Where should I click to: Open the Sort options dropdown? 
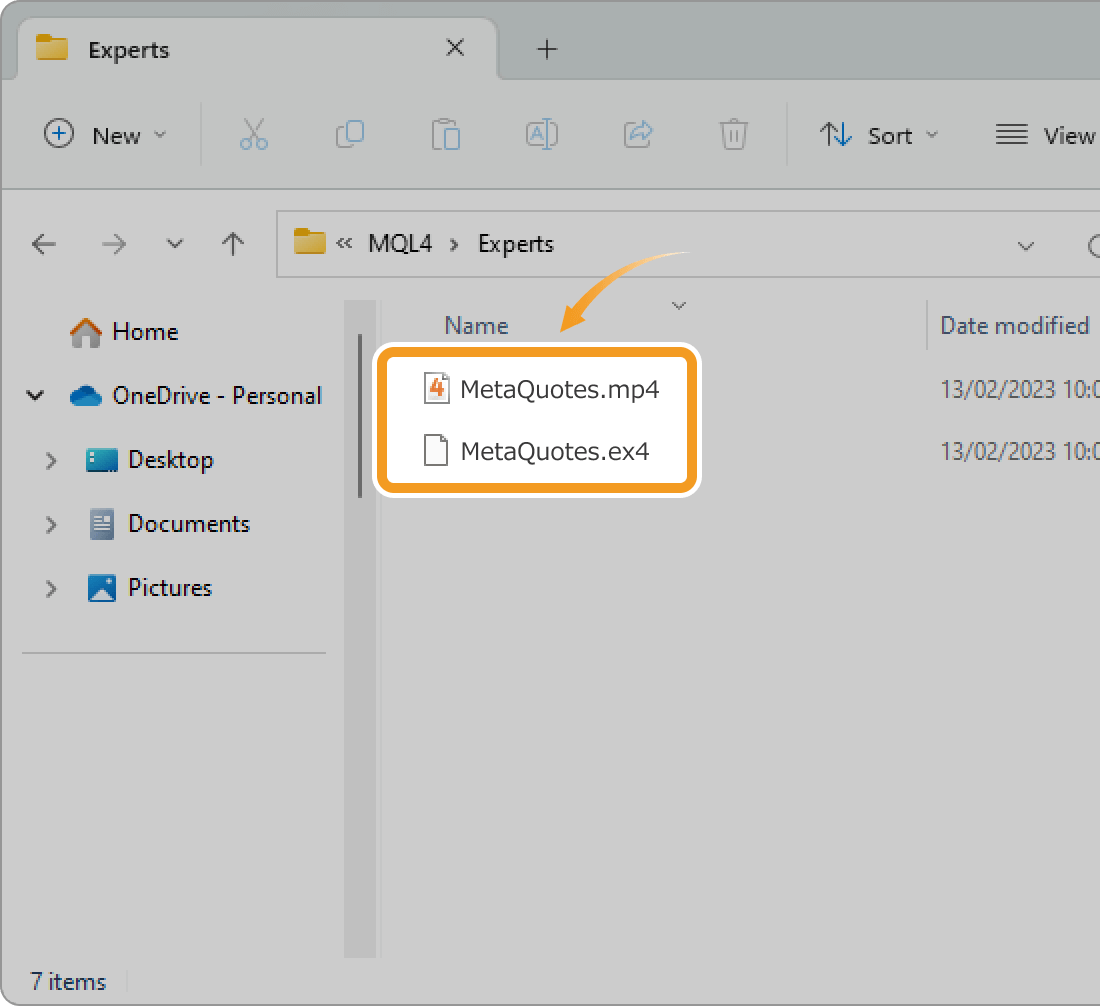tap(879, 135)
